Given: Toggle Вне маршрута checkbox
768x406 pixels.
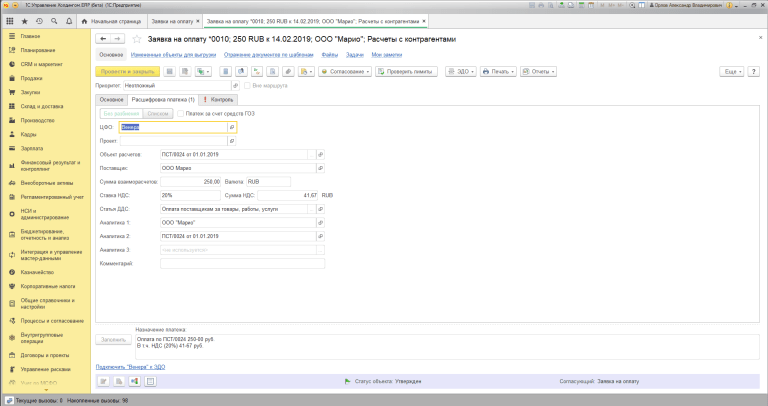Looking at the screenshot, I should point(247,86).
